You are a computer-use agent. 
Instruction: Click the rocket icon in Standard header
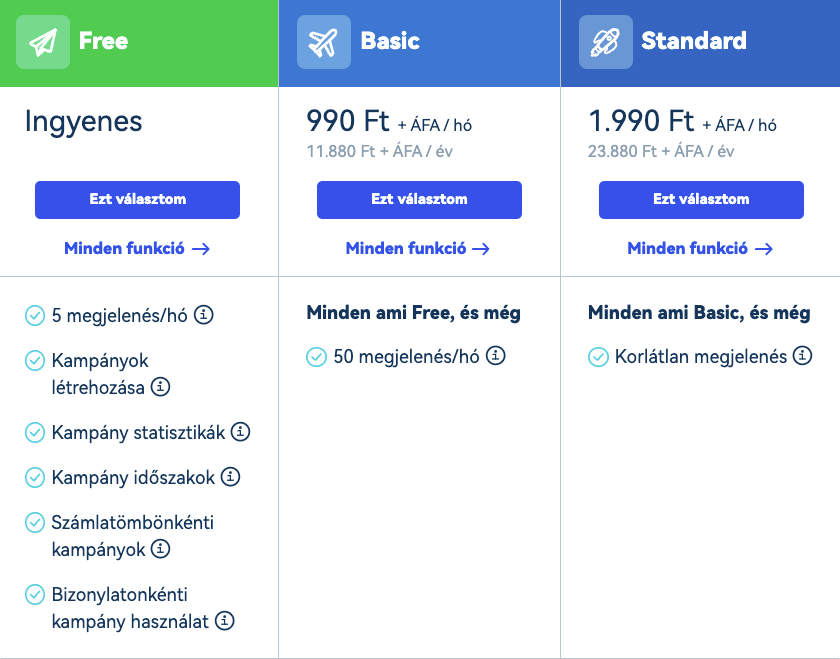click(606, 42)
